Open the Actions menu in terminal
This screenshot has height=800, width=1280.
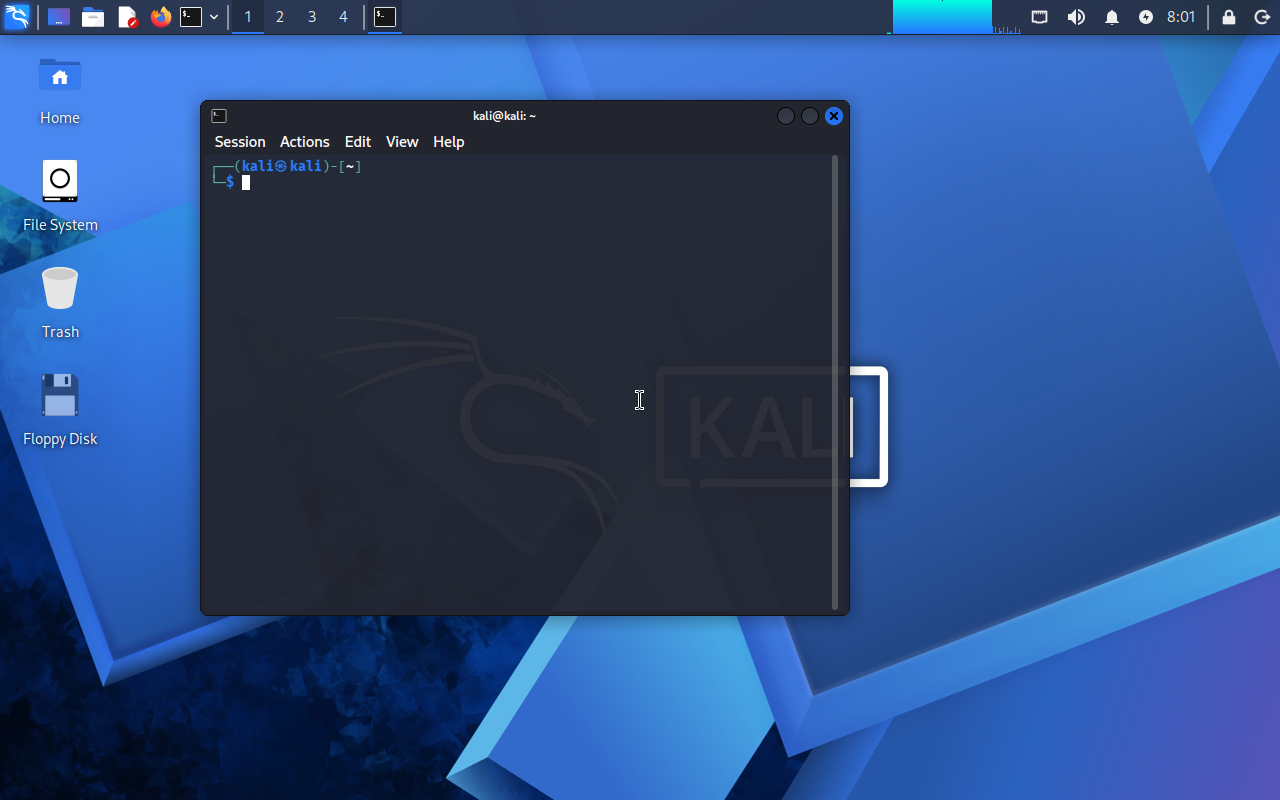[304, 142]
